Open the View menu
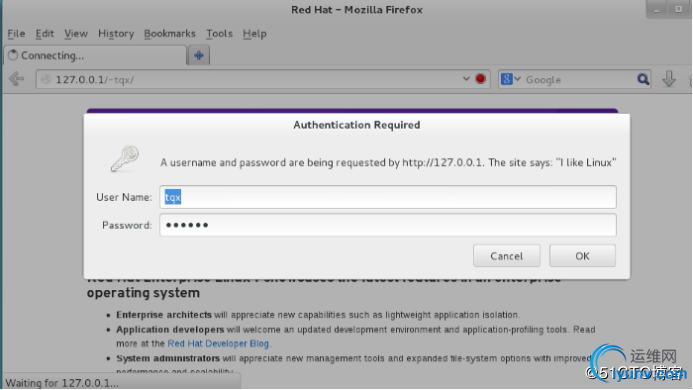Image resolution: width=693 pixels, height=390 pixels. coord(76,34)
